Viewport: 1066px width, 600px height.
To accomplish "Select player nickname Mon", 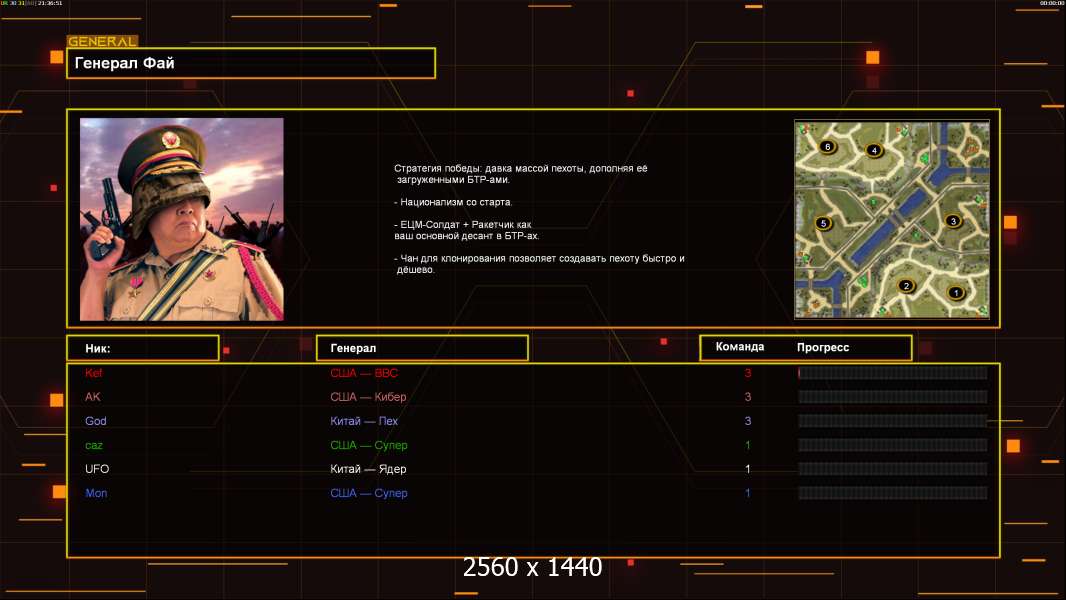I will click(96, 493).
